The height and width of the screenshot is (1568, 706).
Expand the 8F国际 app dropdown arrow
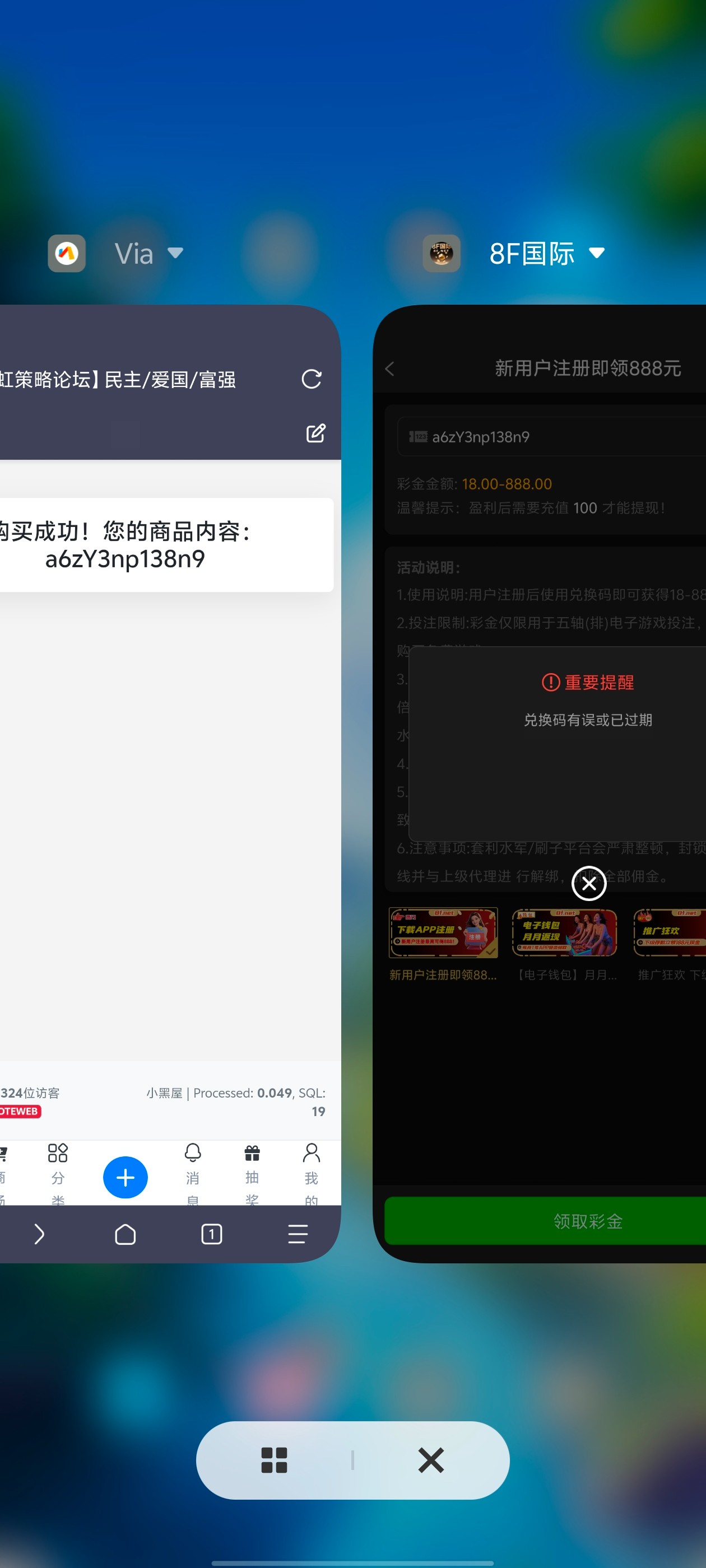point(596,253)
